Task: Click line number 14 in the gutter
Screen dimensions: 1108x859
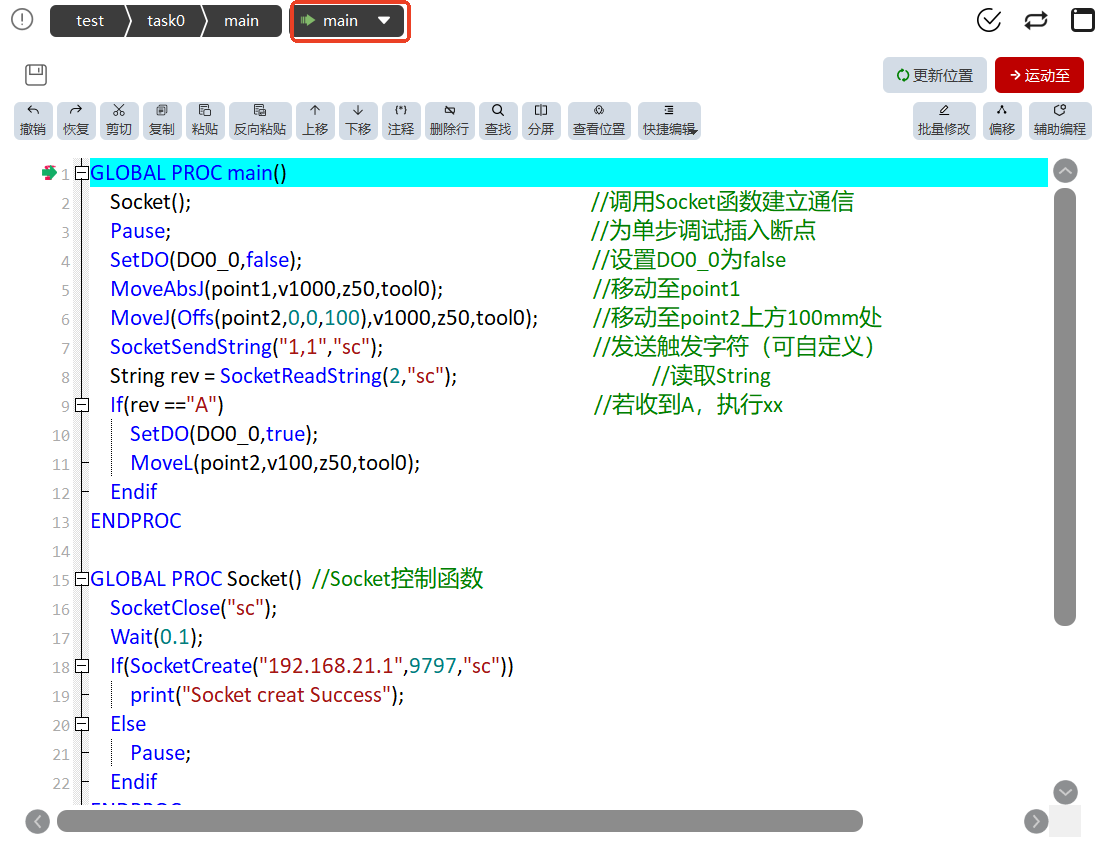Action: click(x=61, y=551)
